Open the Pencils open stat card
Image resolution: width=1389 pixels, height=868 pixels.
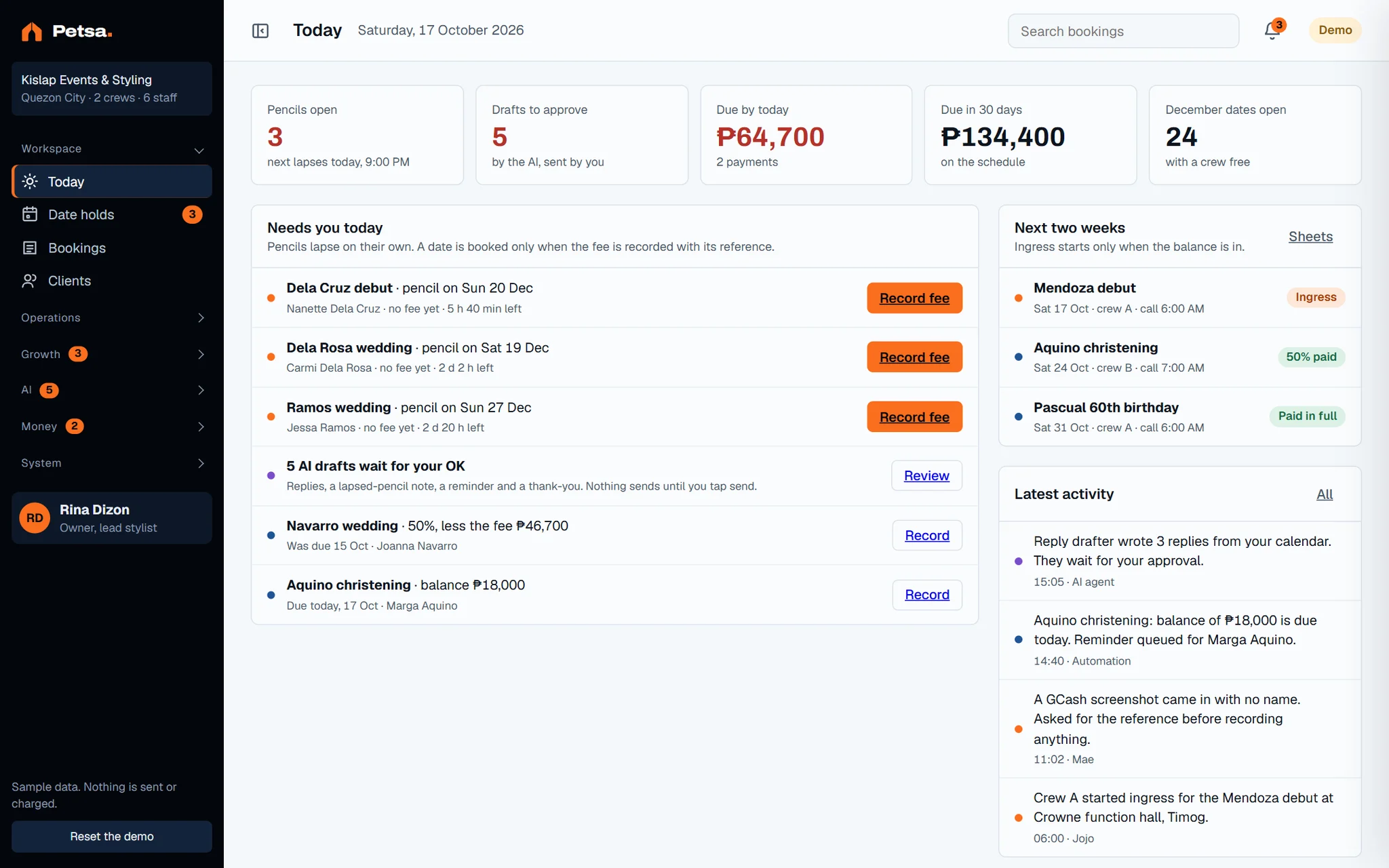click(x=357, y=135)
